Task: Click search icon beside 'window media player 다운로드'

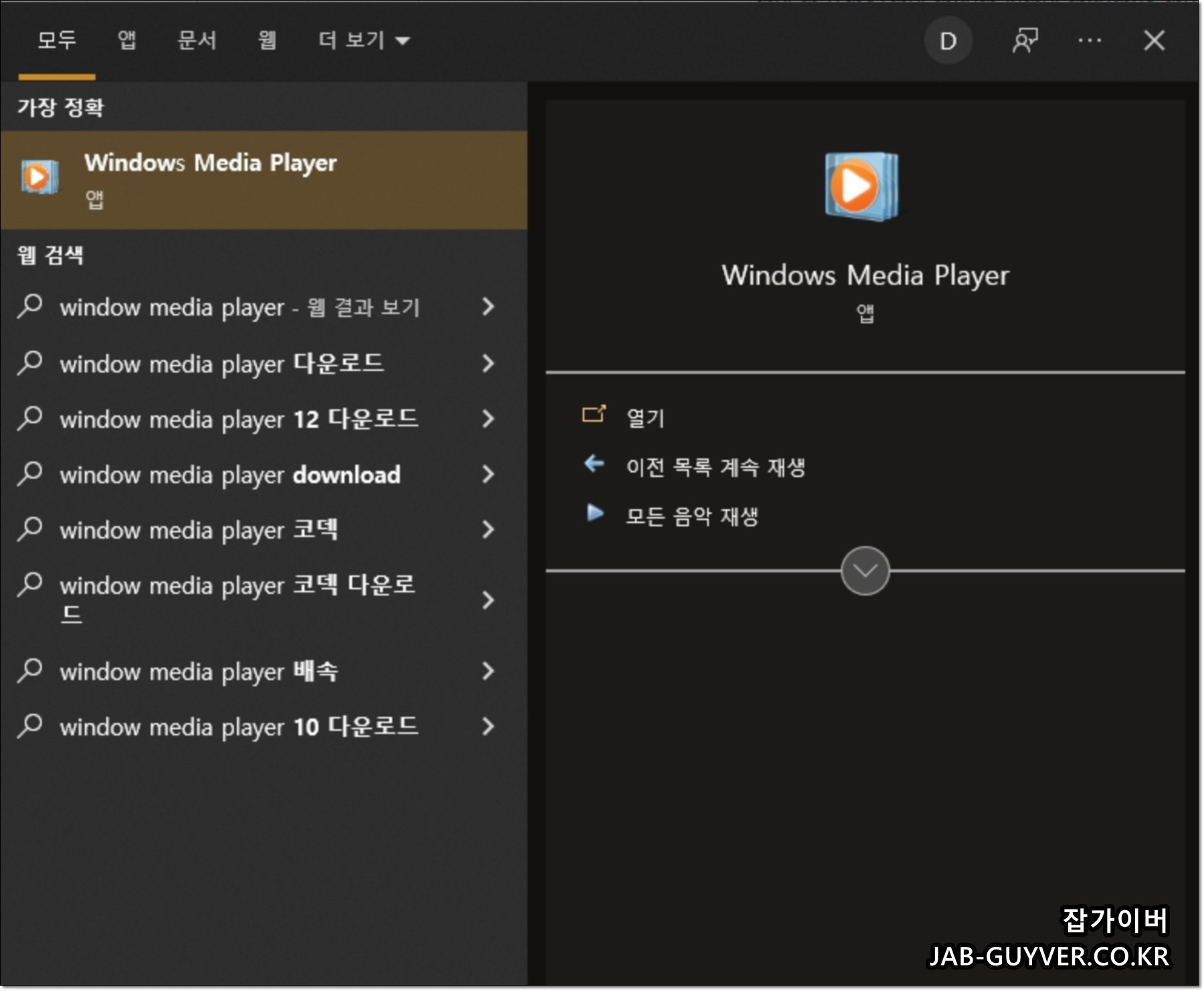Action: pyautogui.click(x=30, y=363)
